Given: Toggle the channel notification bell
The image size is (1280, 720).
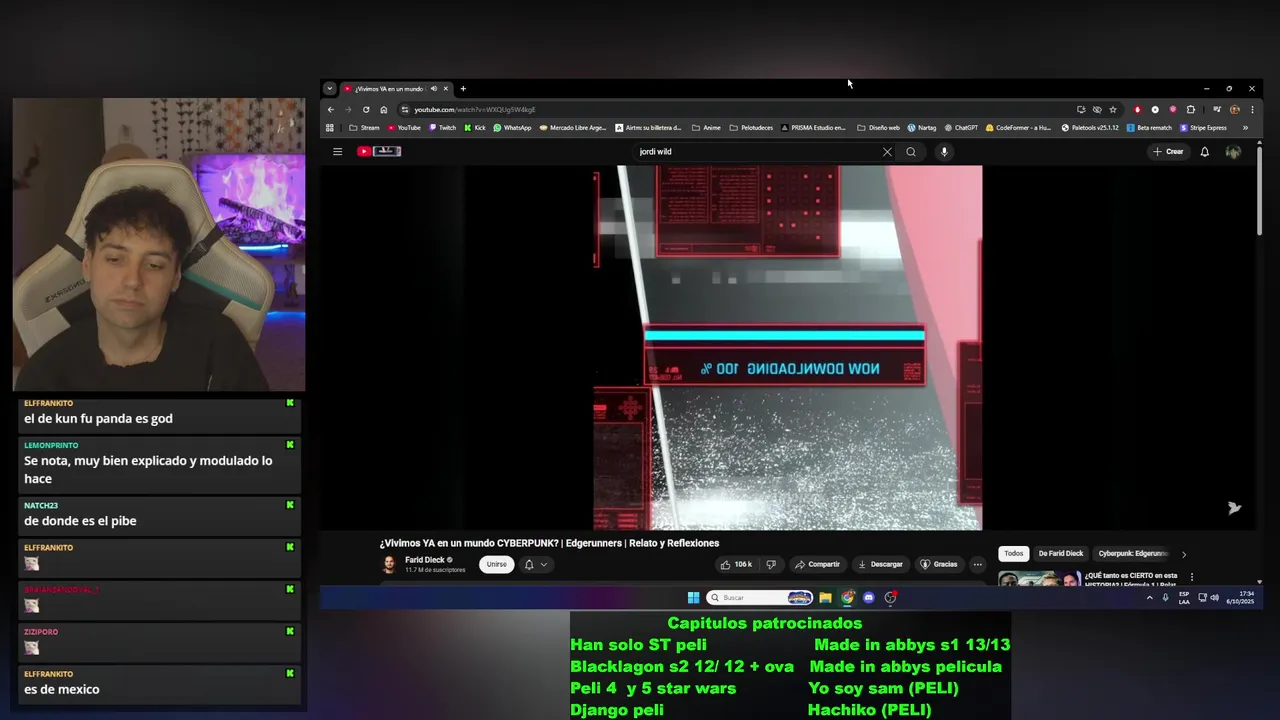Looking at the screenshot, I should tap(529, 565).
